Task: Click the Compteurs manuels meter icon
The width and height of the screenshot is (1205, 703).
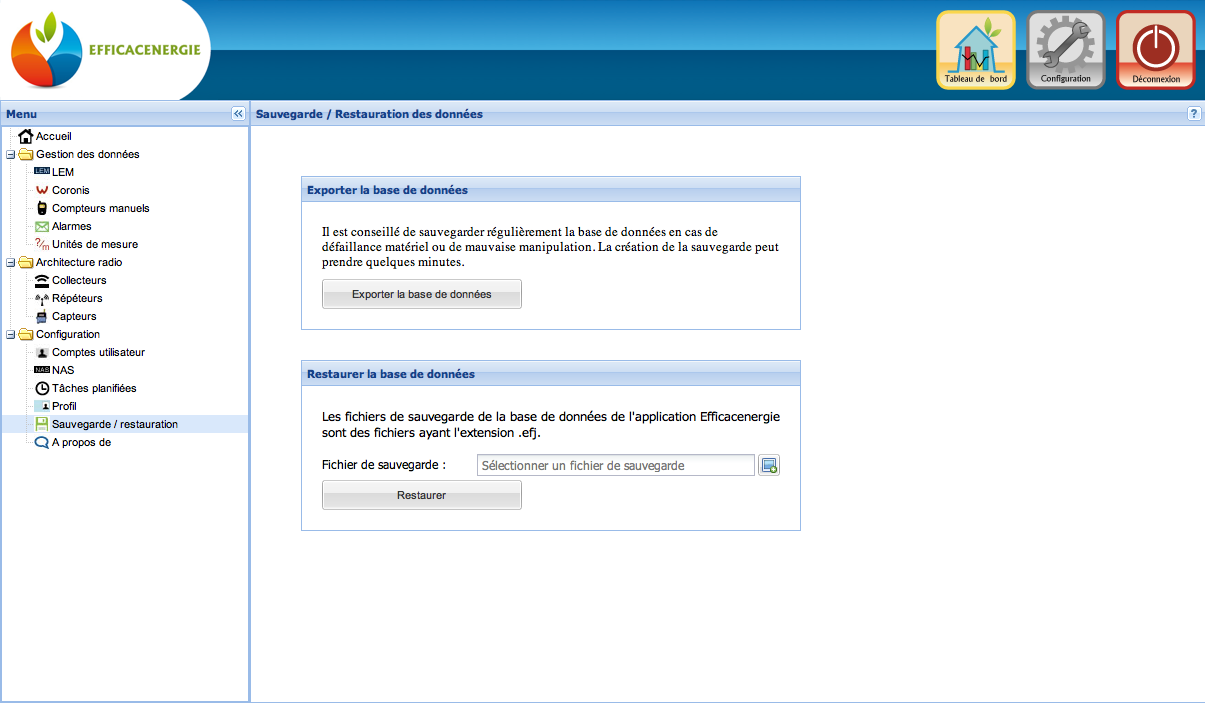Action: 41,208
